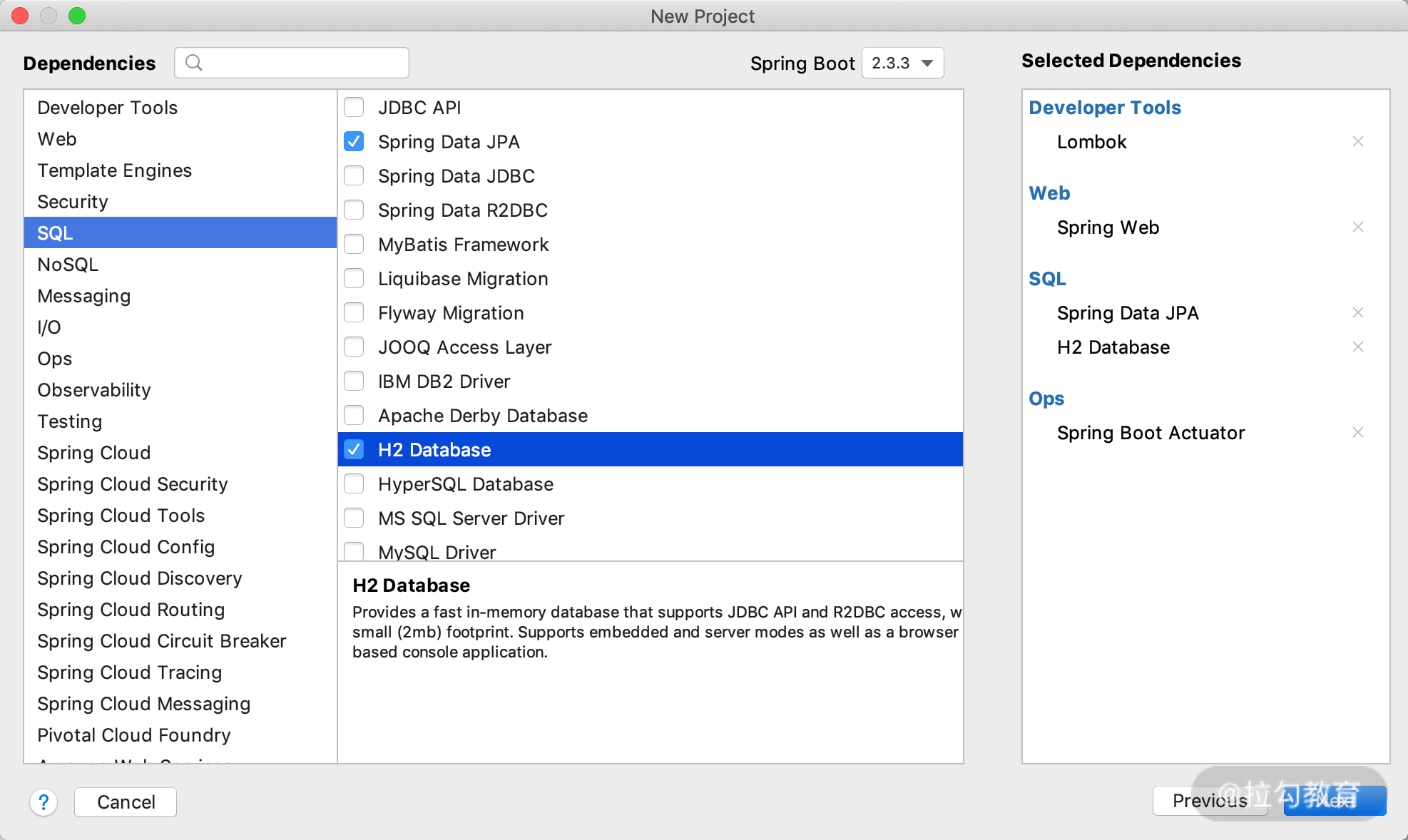Image resolution: width=1408 pixels, height=840 pixels.
Task: Choose the Spring Cloud Routing category
Action: point(180,610)
